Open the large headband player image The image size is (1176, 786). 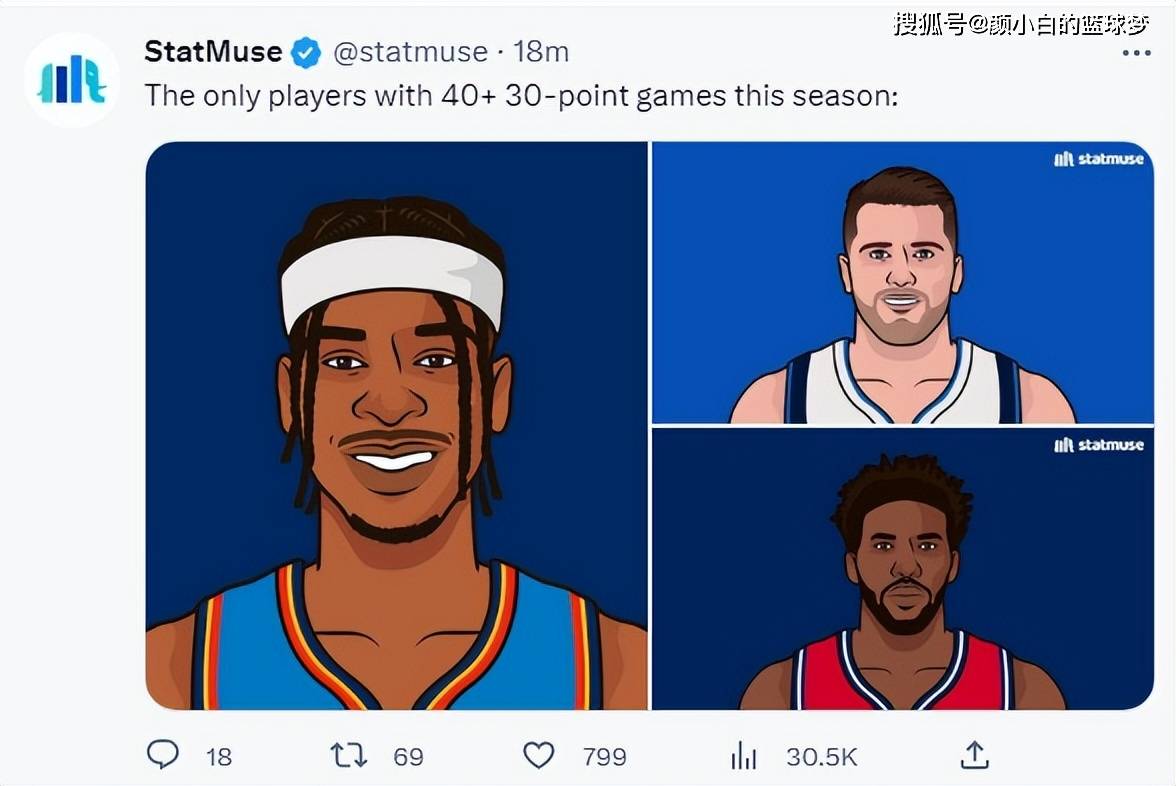pos(397,425)
